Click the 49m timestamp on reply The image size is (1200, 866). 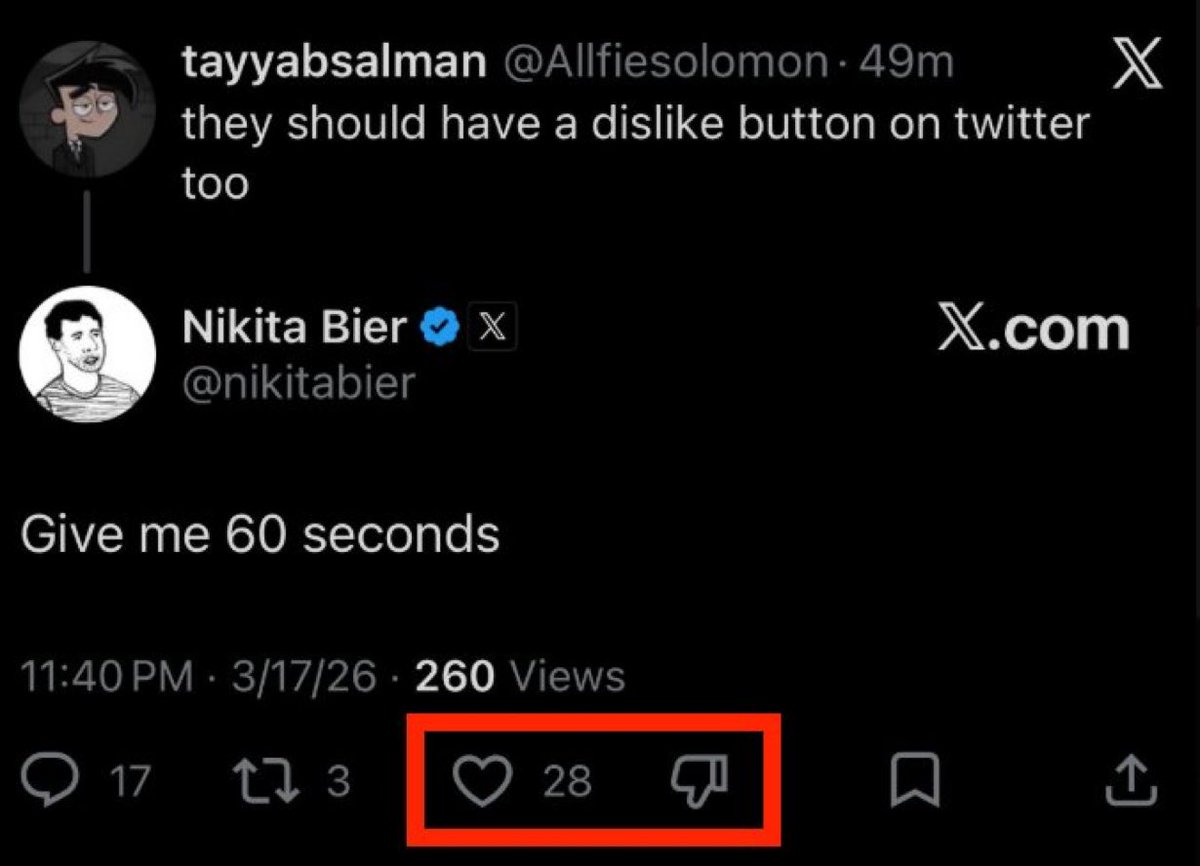click(x=906, y=64)
